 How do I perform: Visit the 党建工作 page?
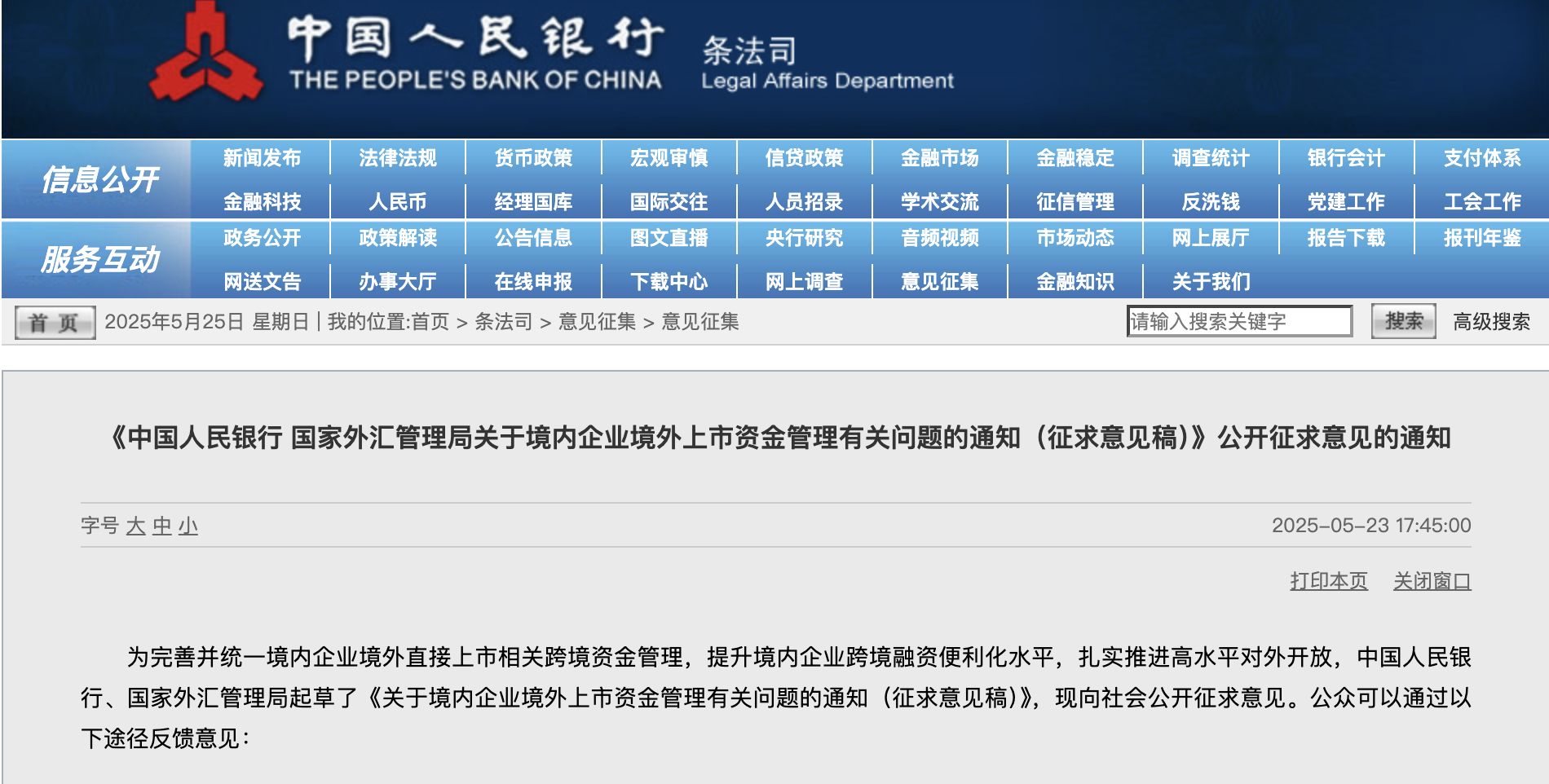(1346, 201)
